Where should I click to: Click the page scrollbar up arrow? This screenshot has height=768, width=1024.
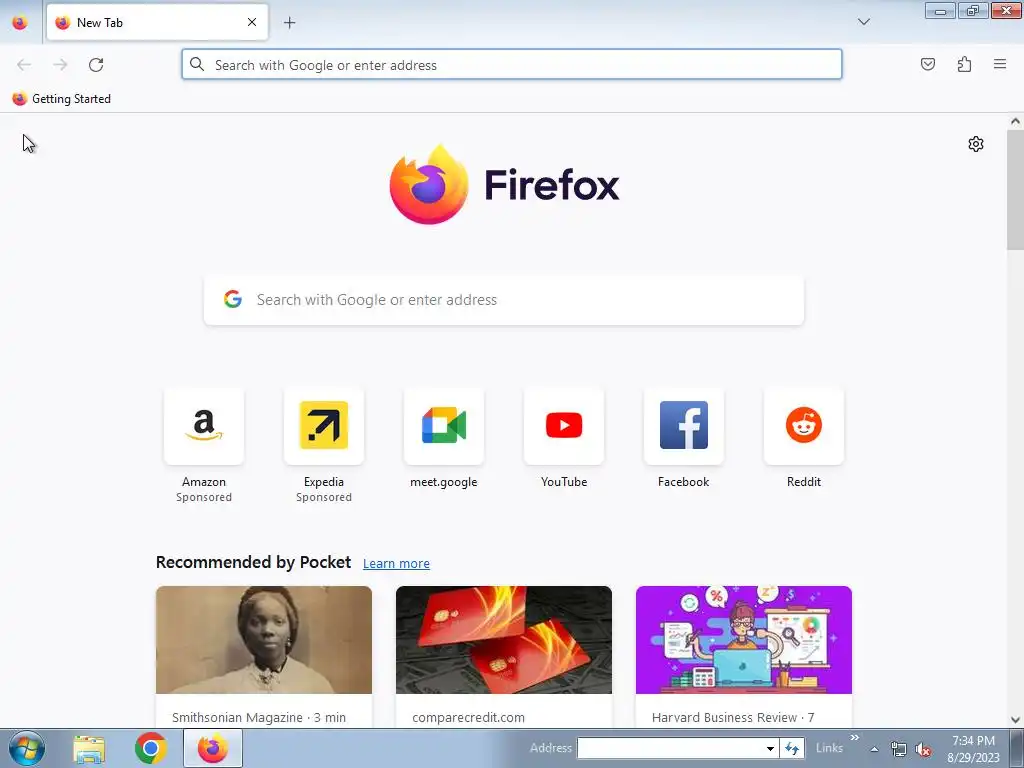tap(1015, 121)
